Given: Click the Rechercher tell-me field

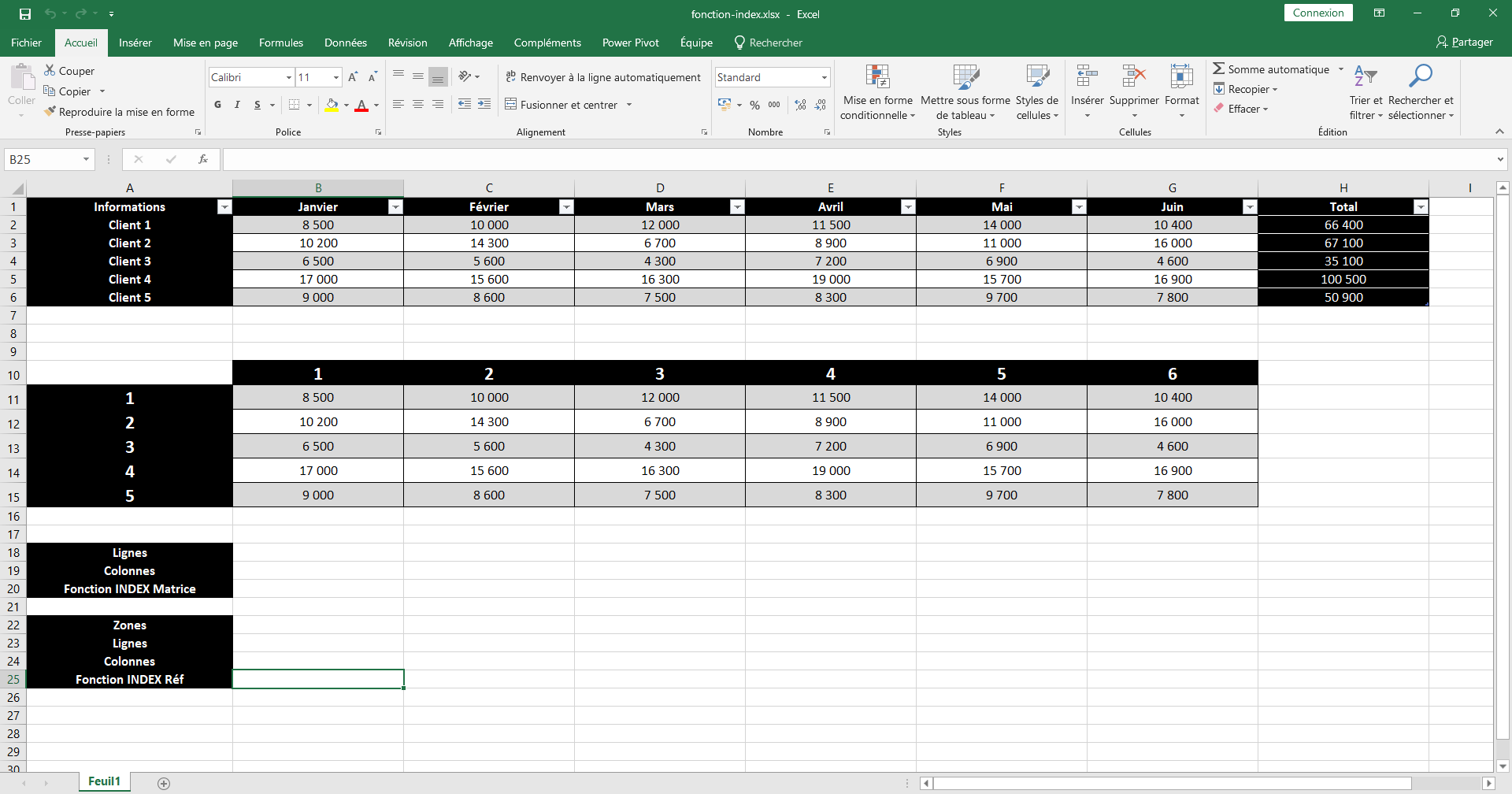Looking at the screenshot, I should point(768,43).
